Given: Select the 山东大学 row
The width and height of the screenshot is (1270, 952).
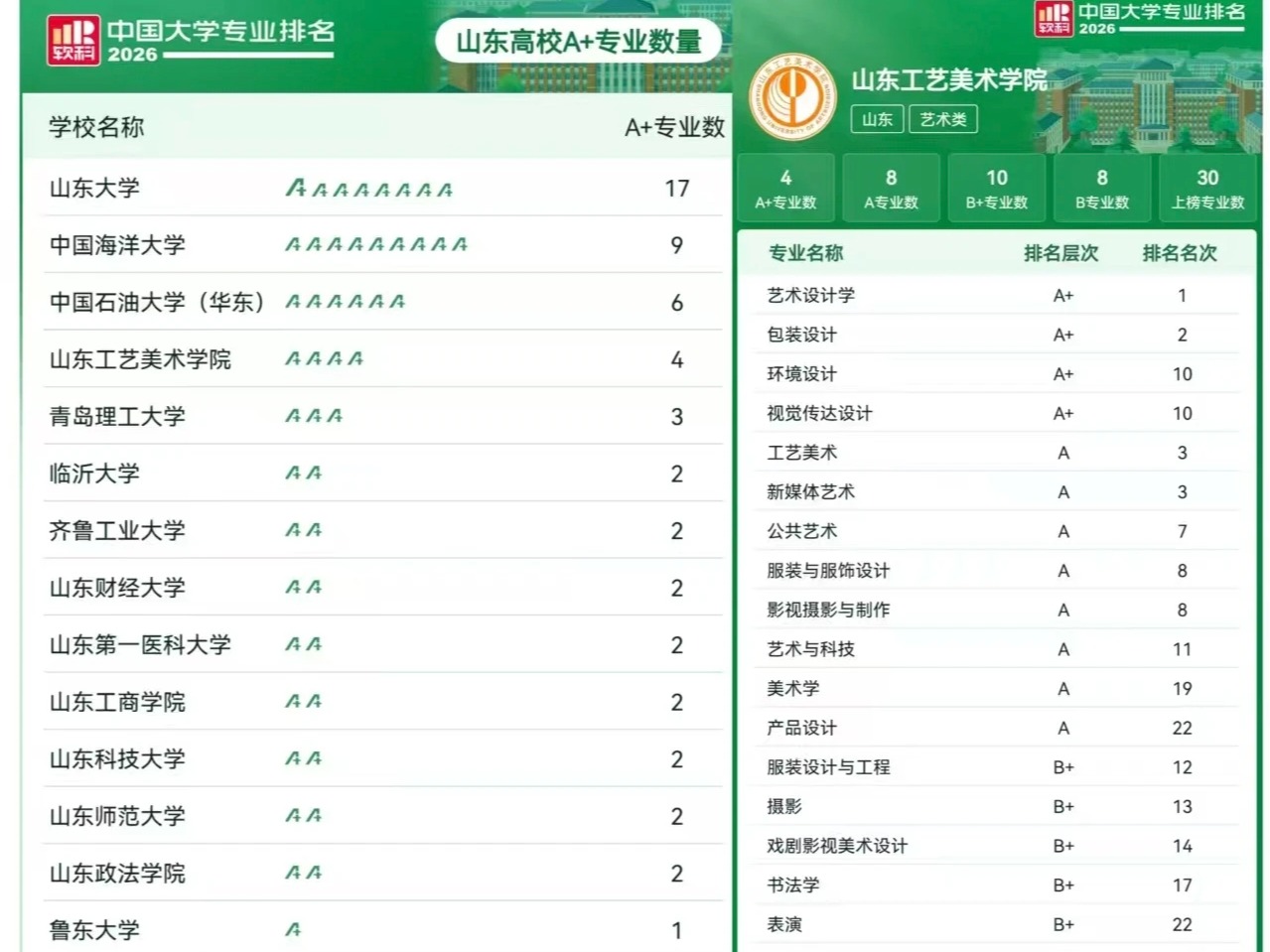Looking at the screenshot, I should [382, 188].
